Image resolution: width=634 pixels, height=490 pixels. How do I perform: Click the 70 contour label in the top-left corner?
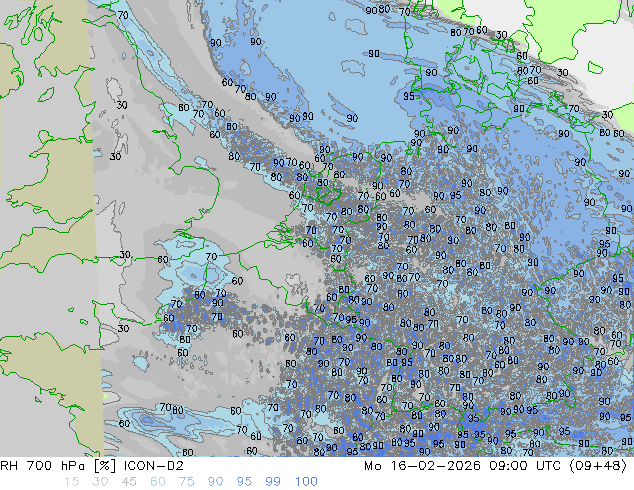(x=122, y=15)
